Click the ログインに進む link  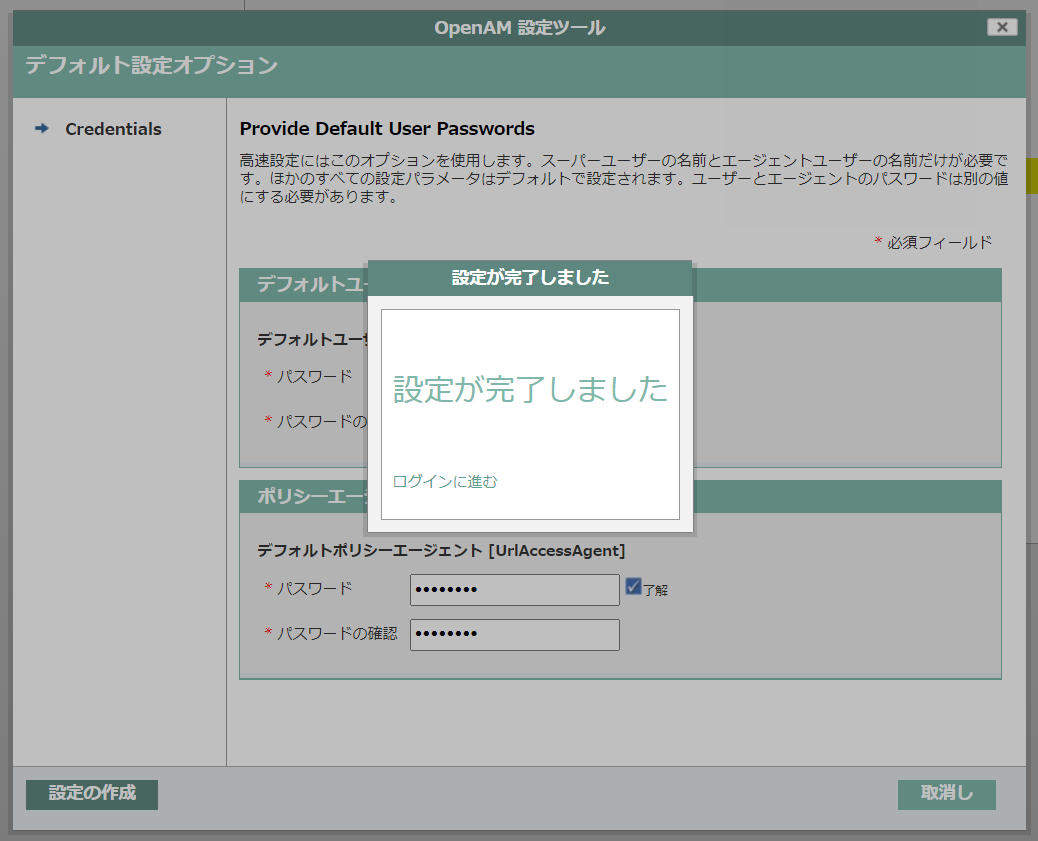[x=445, y=481]
